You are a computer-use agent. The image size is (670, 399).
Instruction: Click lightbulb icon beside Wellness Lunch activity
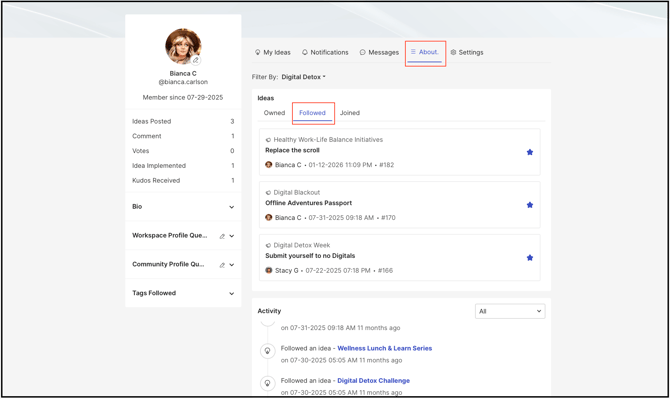[x=267, y=351]
